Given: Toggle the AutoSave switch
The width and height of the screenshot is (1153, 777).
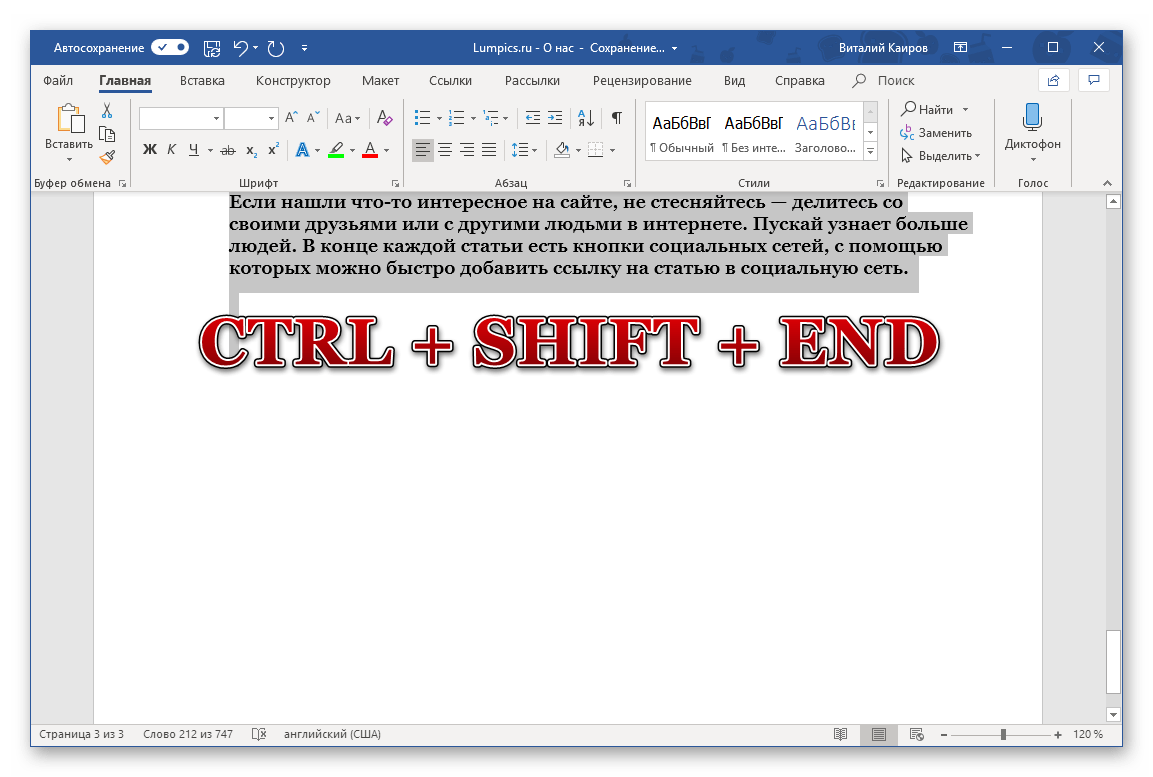Looking at the screenshot, I should click(x=170, y=47).
